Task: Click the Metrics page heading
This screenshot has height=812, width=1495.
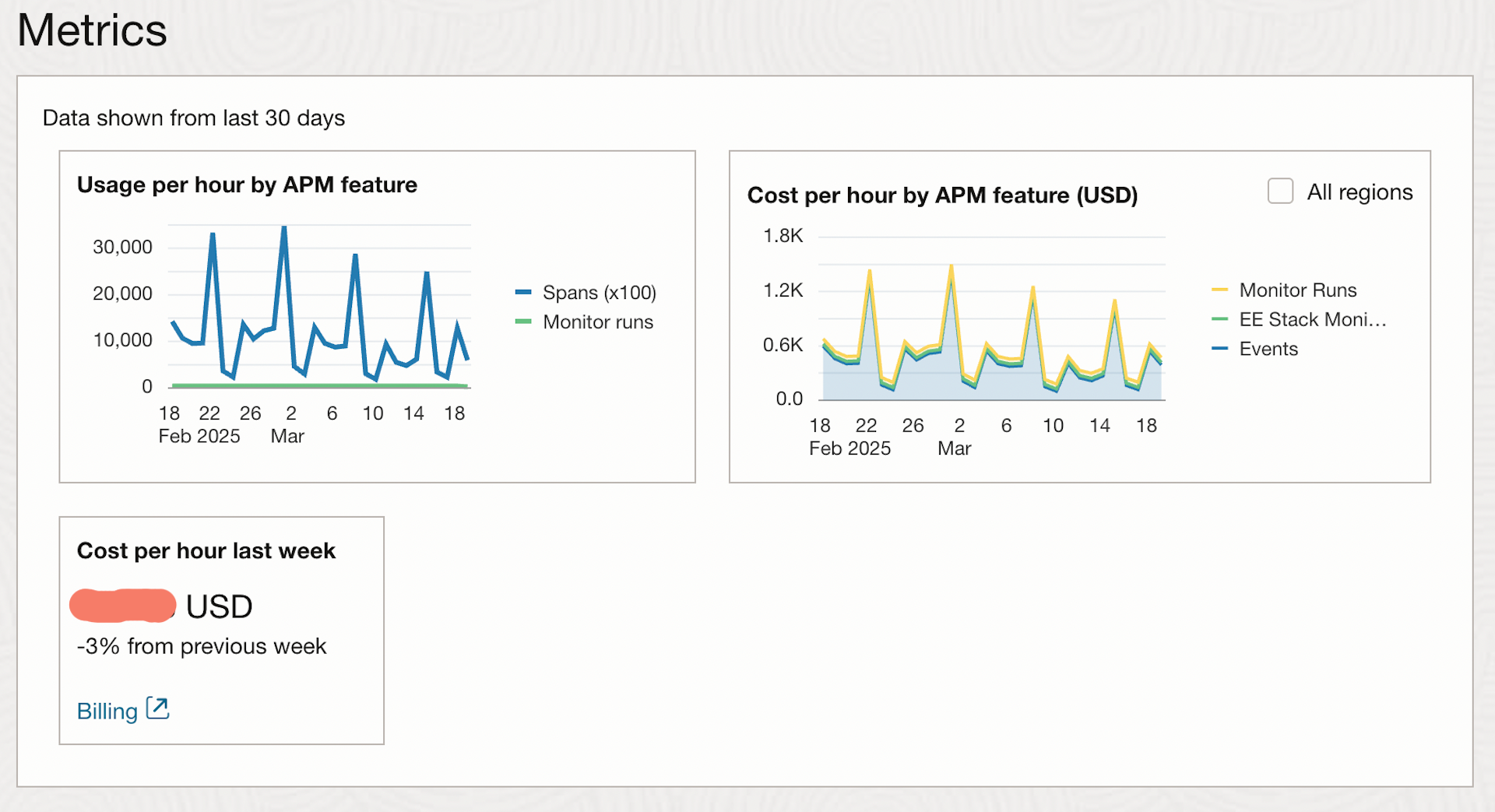Action: pyautogui.click(x=92, y=30)
